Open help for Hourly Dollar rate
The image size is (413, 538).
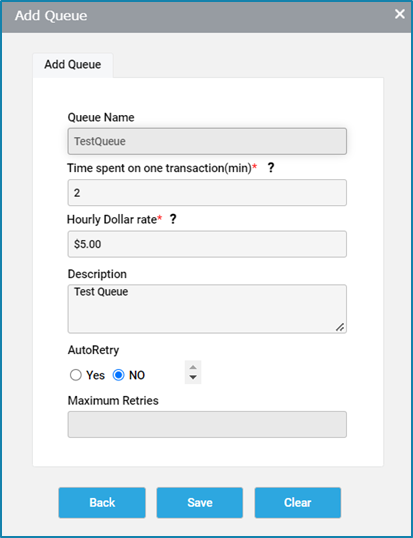click(x=173, y=219)
